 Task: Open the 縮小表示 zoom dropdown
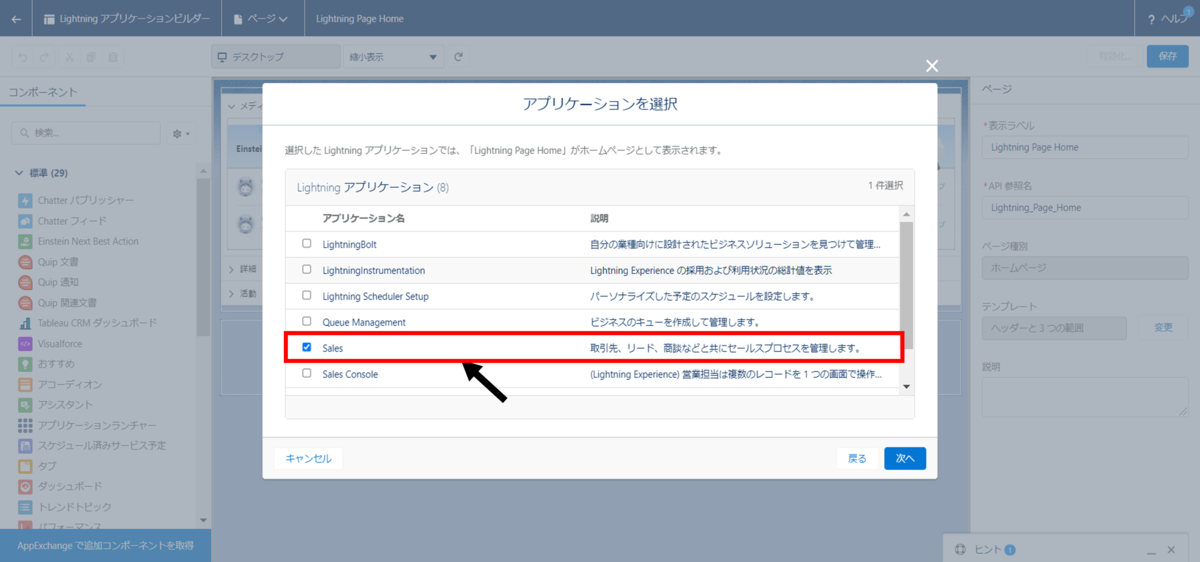click(393, 57)
